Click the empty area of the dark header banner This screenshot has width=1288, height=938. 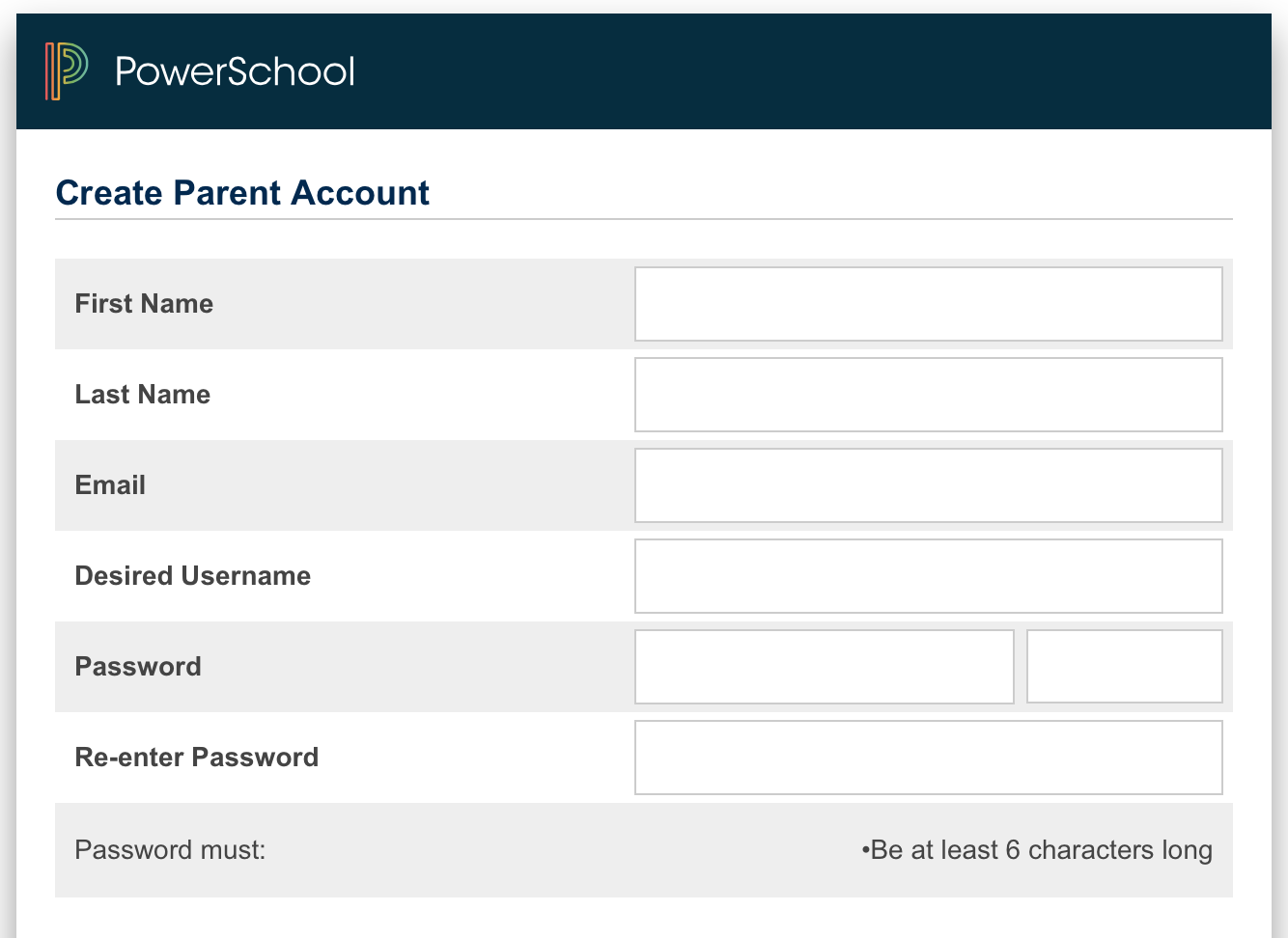[x=811, y=71]
